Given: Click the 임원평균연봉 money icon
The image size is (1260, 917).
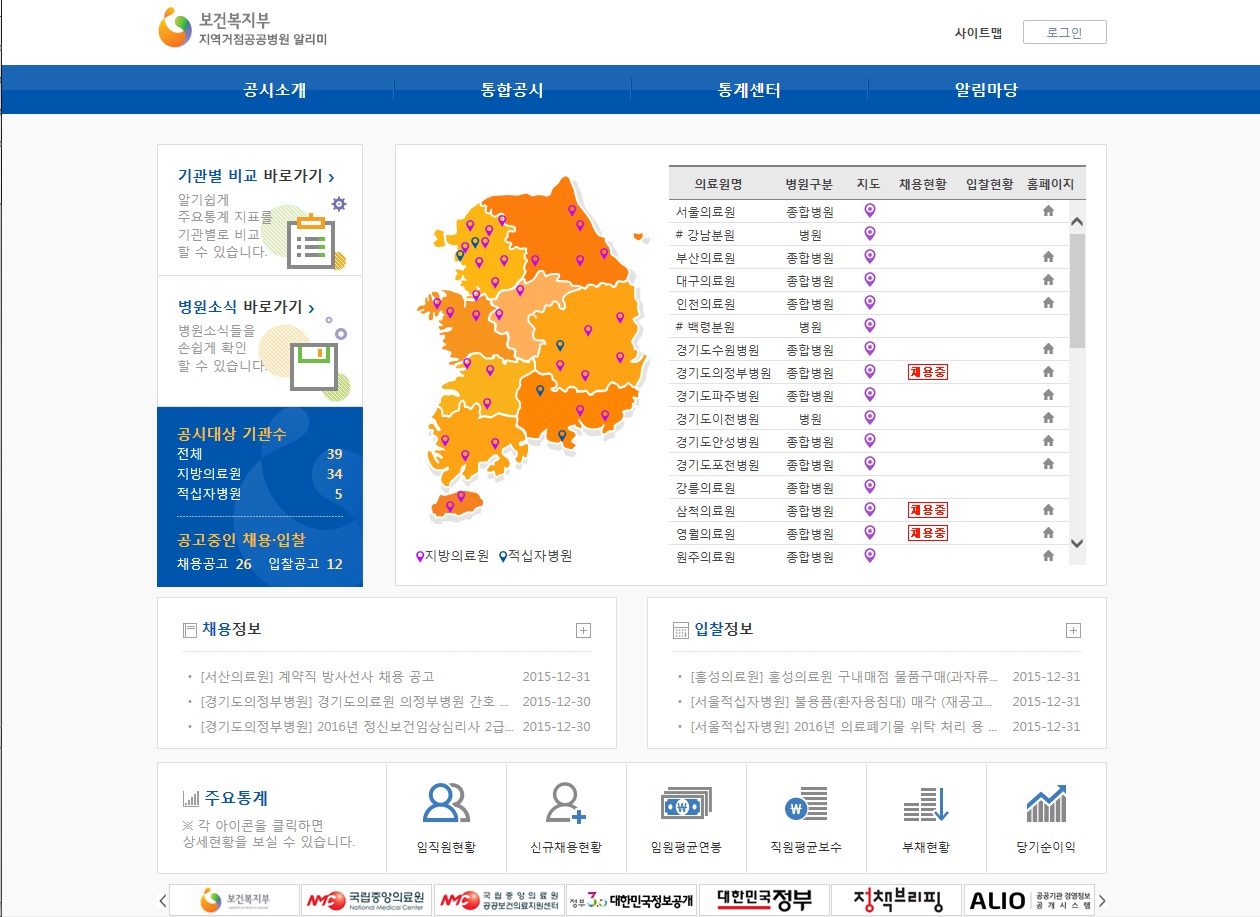Looking at the screenshot, I should [686, 803].
